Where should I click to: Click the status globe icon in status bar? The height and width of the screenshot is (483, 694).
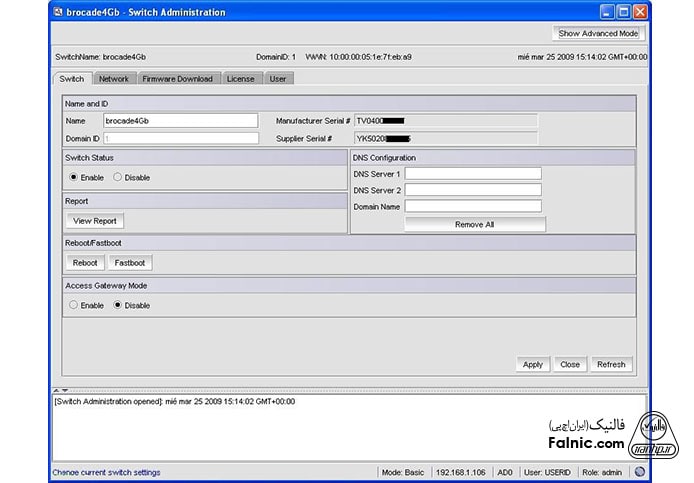coord(639,472)
